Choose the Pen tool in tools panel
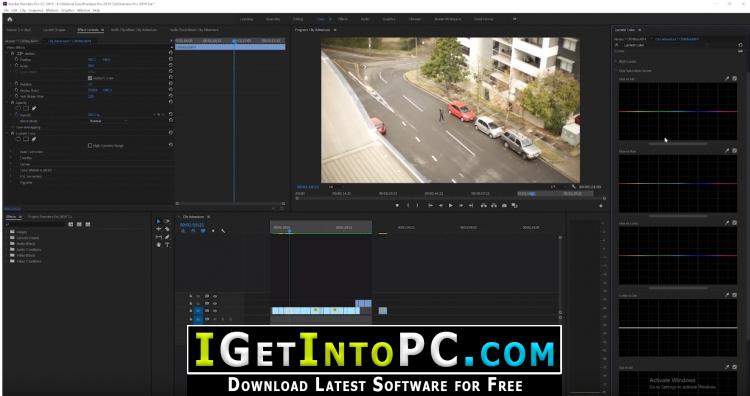Image resolution: width=750 pixels, height=396 pixels. [167, 237]
